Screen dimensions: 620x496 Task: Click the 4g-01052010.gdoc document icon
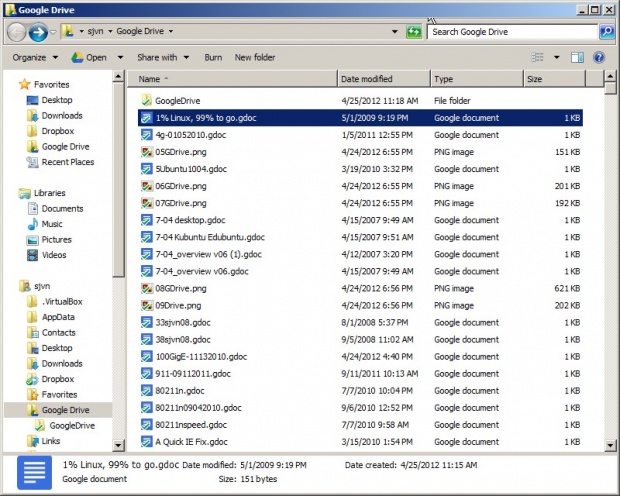click(x=147, y=135)
